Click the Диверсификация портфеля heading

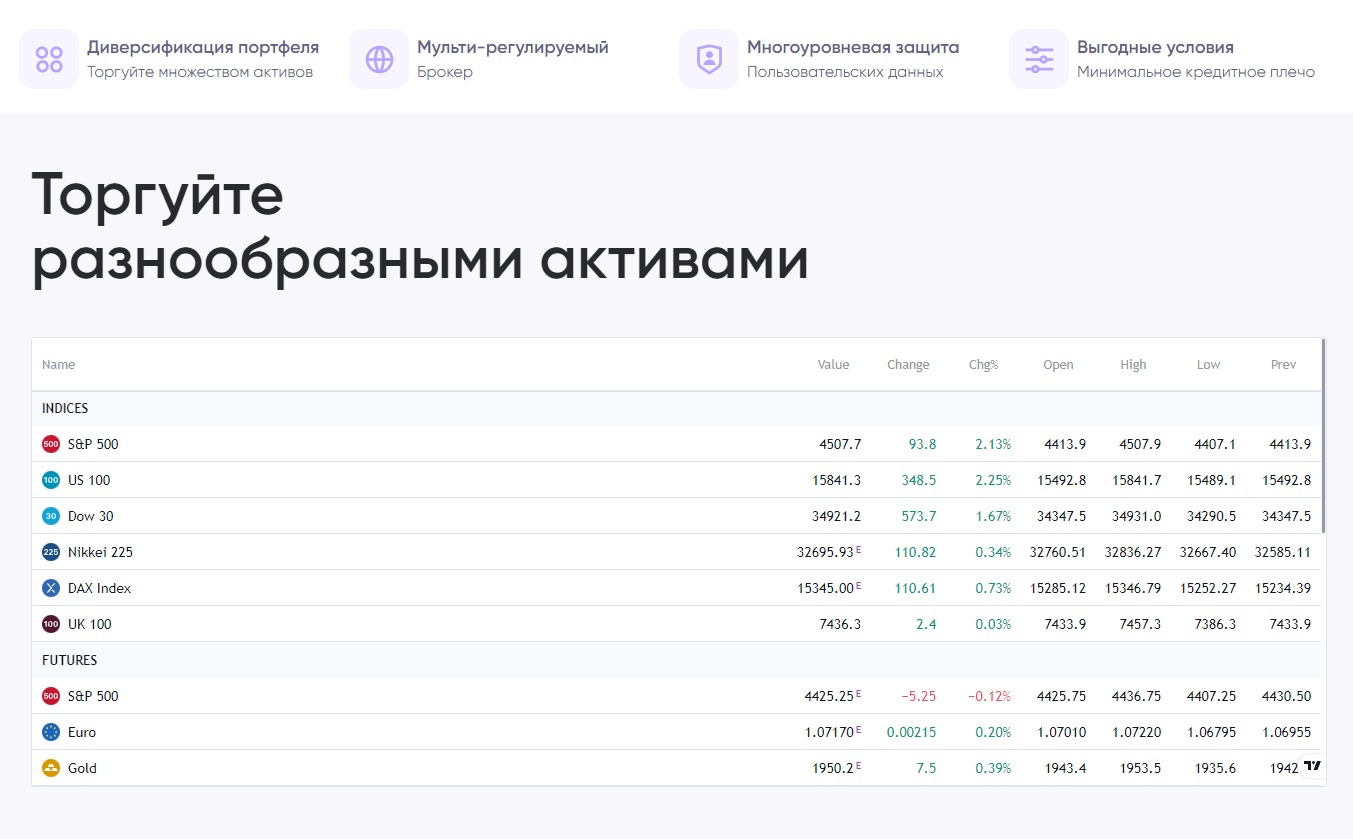(x=203, y=47)
